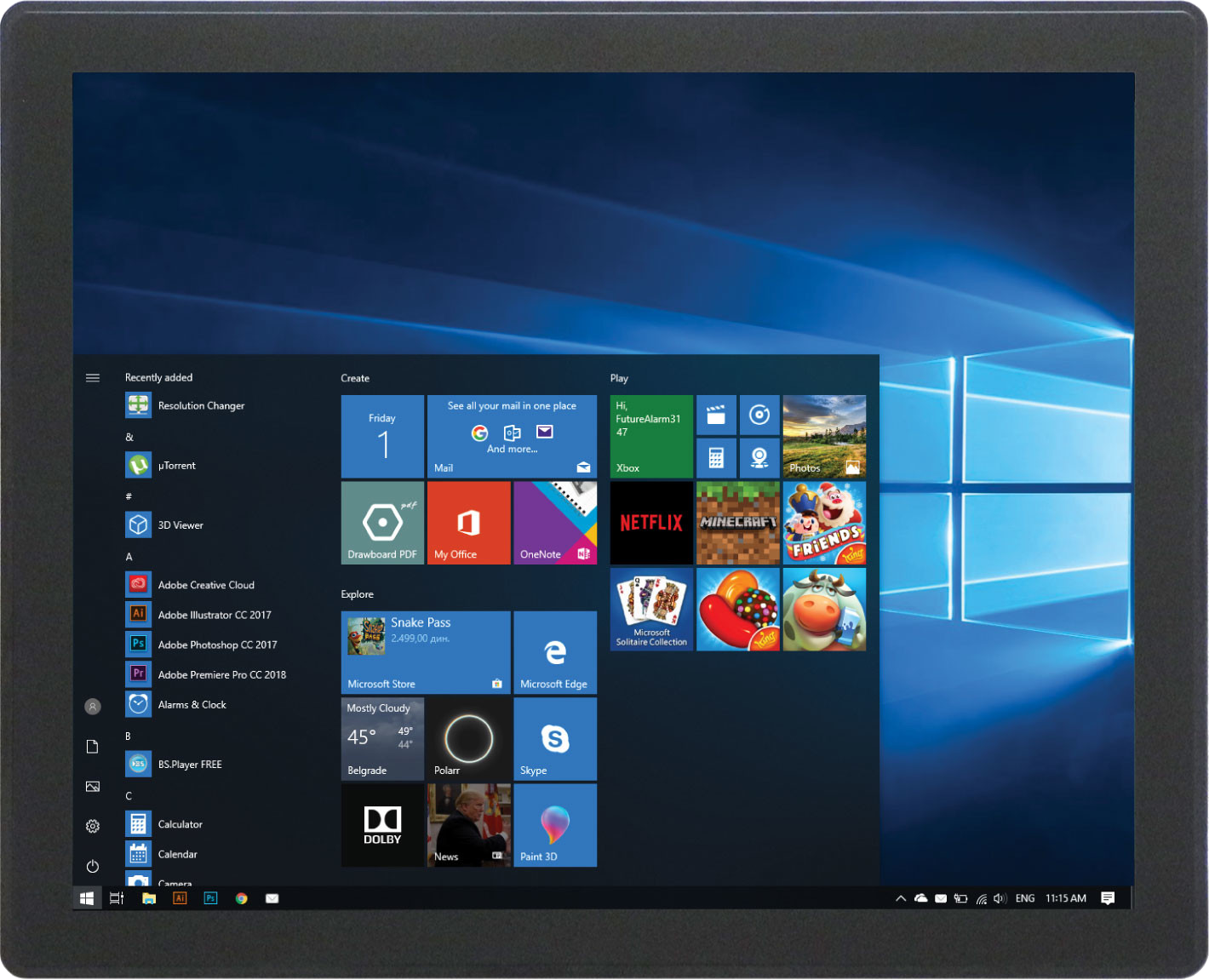Image resolution: width=1209 pixels, height=980 pixels.
Task: Open the Movies & TV small tile
Action: click(716, 415)
